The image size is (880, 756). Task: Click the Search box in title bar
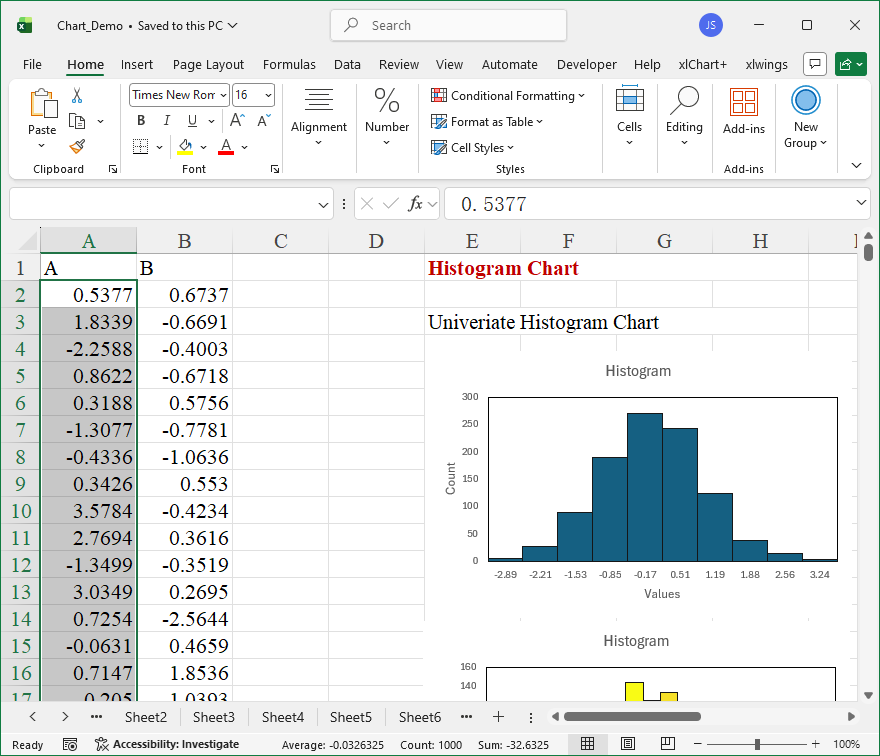pyautogui.click(x=448, y=26)
